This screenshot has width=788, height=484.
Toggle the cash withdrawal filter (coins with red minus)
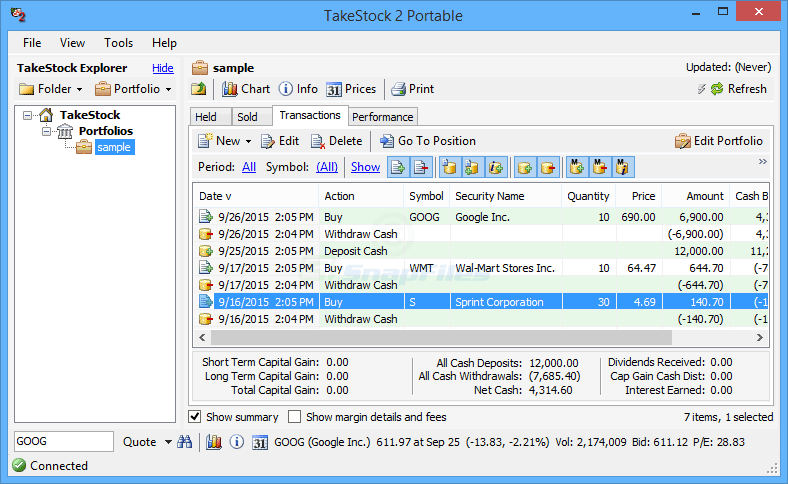tap(548, 167)
